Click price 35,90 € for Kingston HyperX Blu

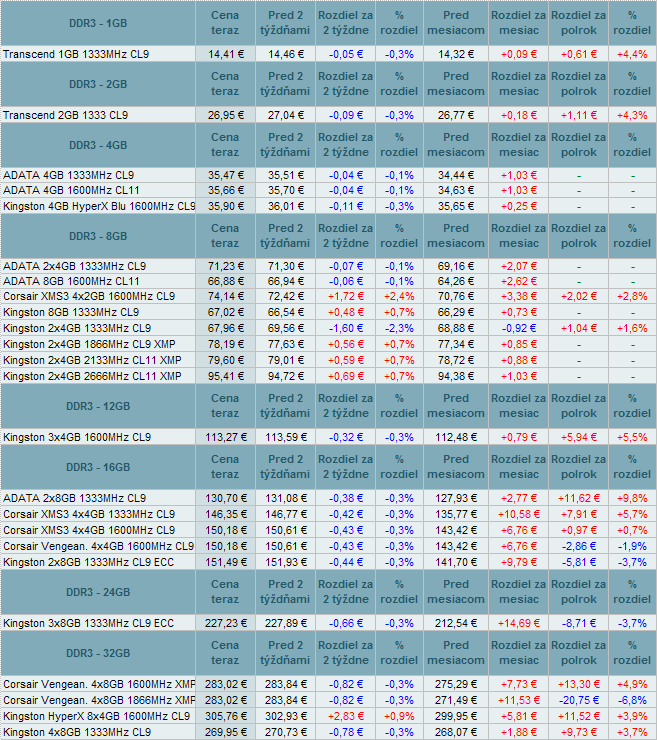pyautogui.click(x=226, y=207)
